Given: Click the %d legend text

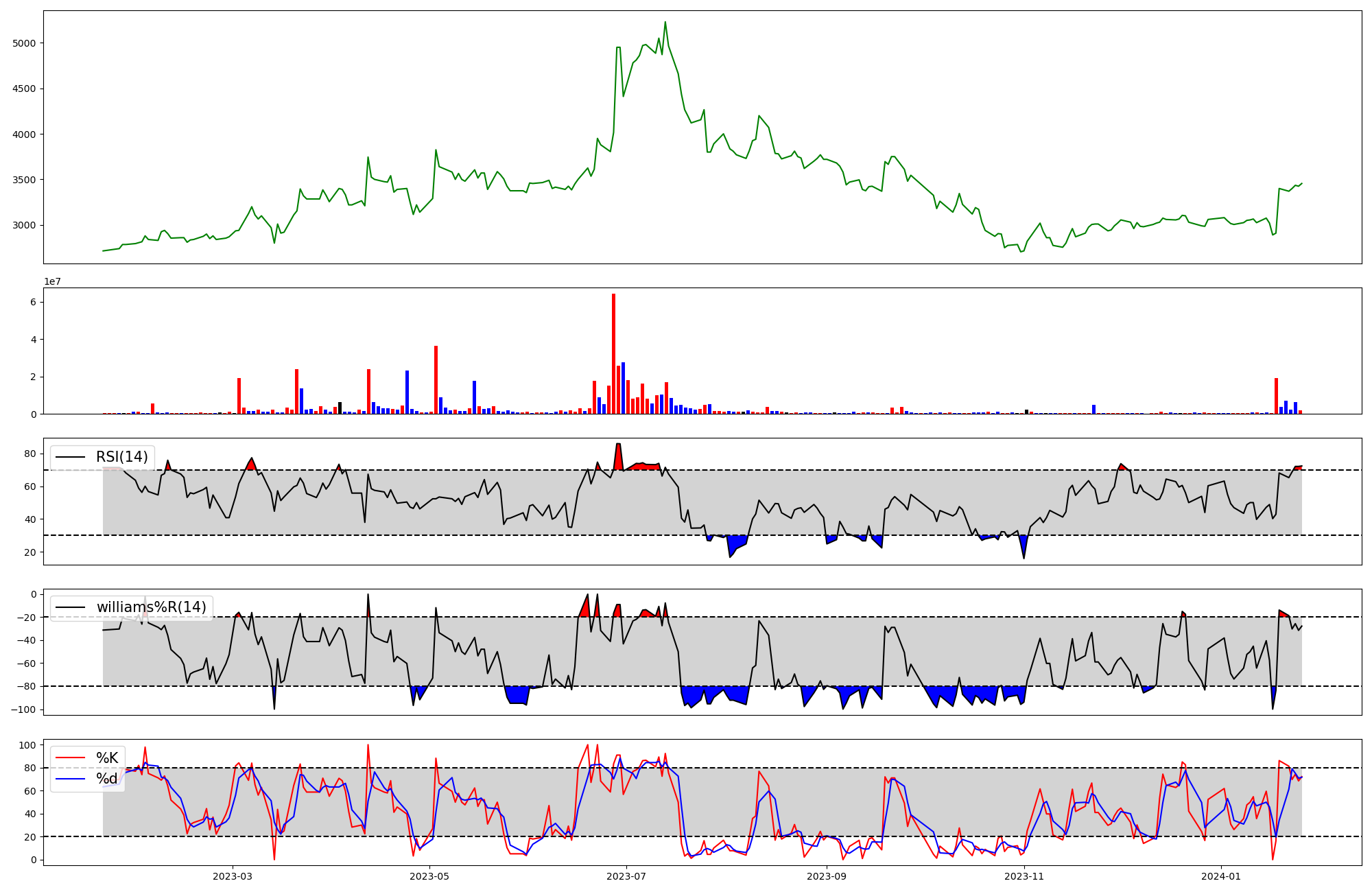Looking at the screenshot, I should coord(107,779).
